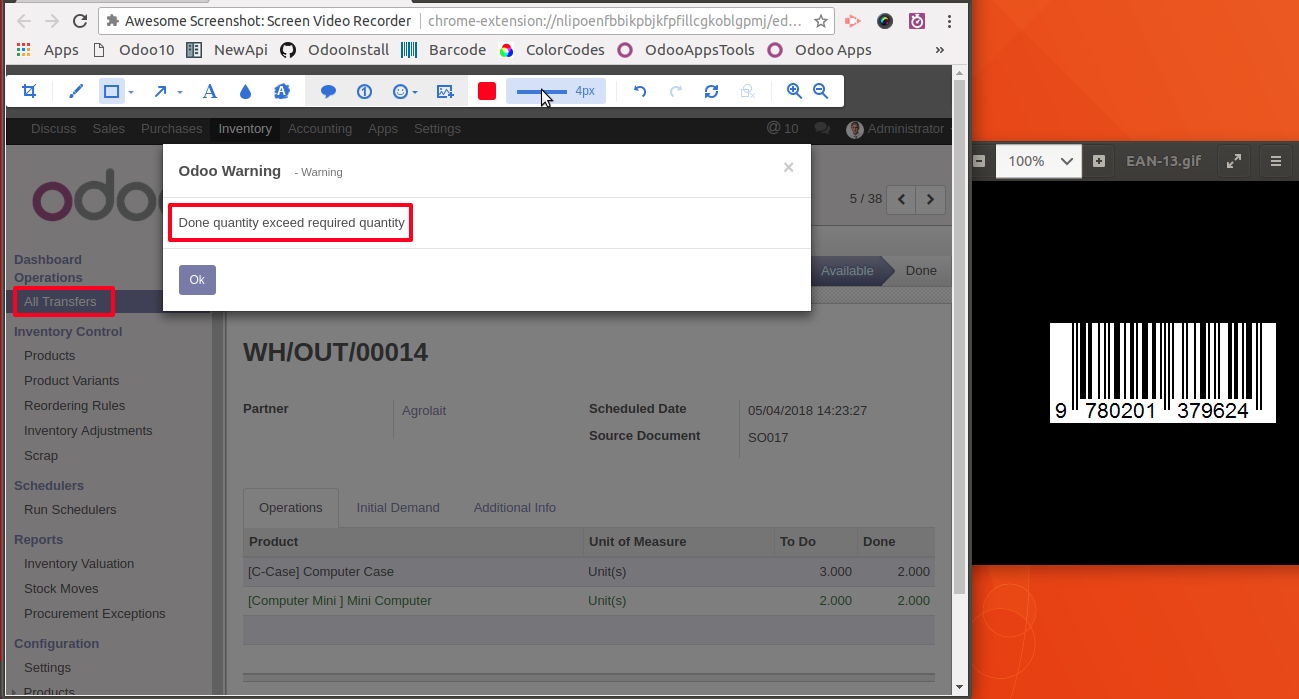
Task: Open the Odoo10 bookmark
Action: tap(132, 50)
